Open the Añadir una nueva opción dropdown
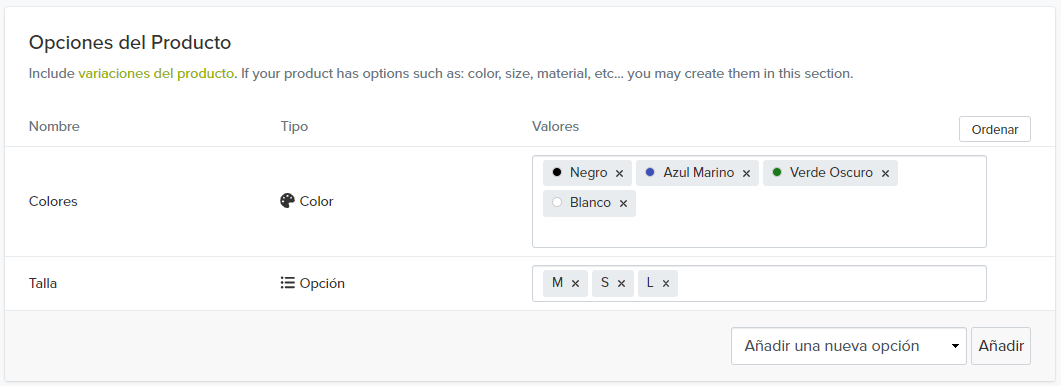 [x=849, y=346]
